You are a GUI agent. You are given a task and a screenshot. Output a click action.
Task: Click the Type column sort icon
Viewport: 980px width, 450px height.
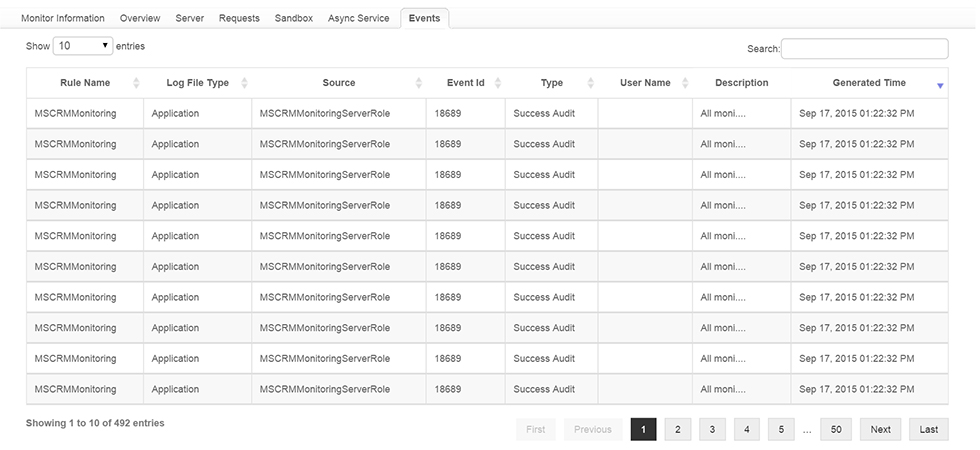tap(591, 83)
